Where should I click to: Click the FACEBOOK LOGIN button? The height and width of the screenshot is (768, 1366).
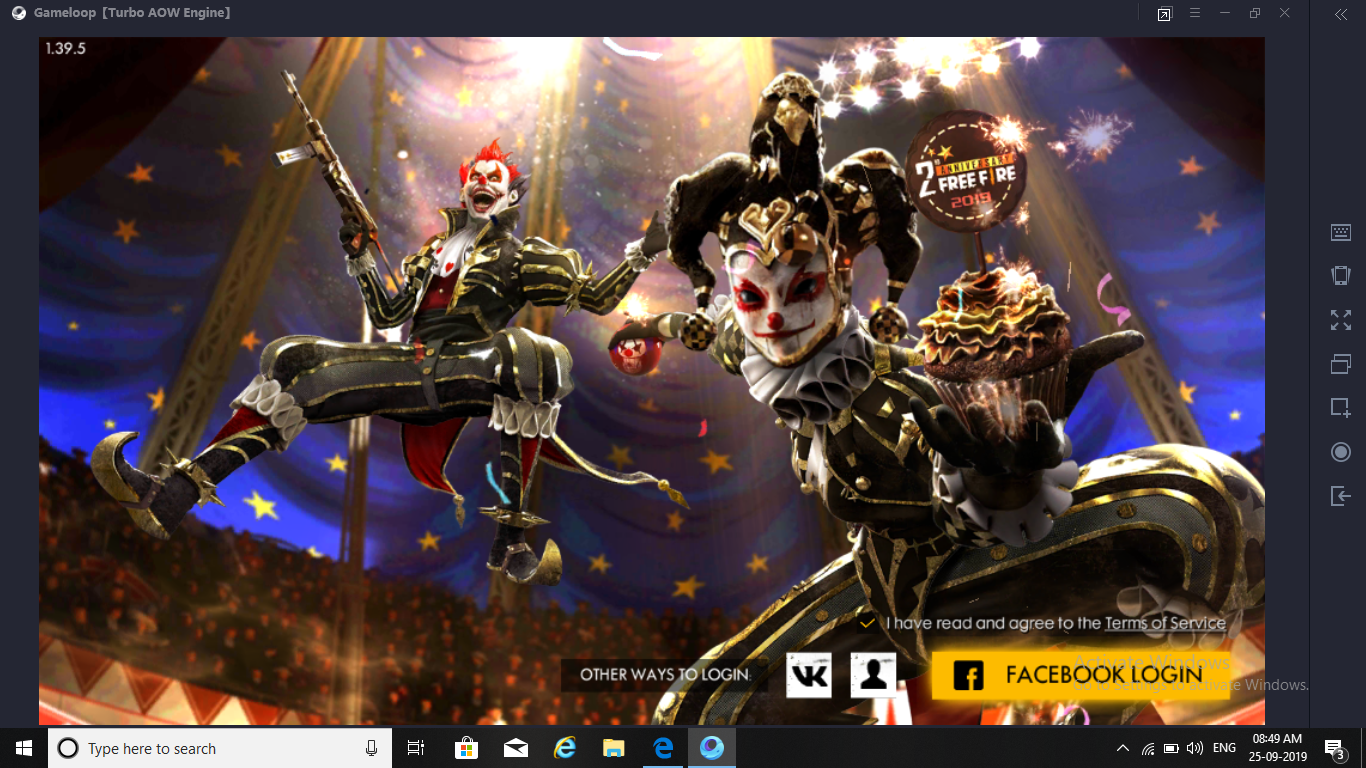tap(1080, 675)
